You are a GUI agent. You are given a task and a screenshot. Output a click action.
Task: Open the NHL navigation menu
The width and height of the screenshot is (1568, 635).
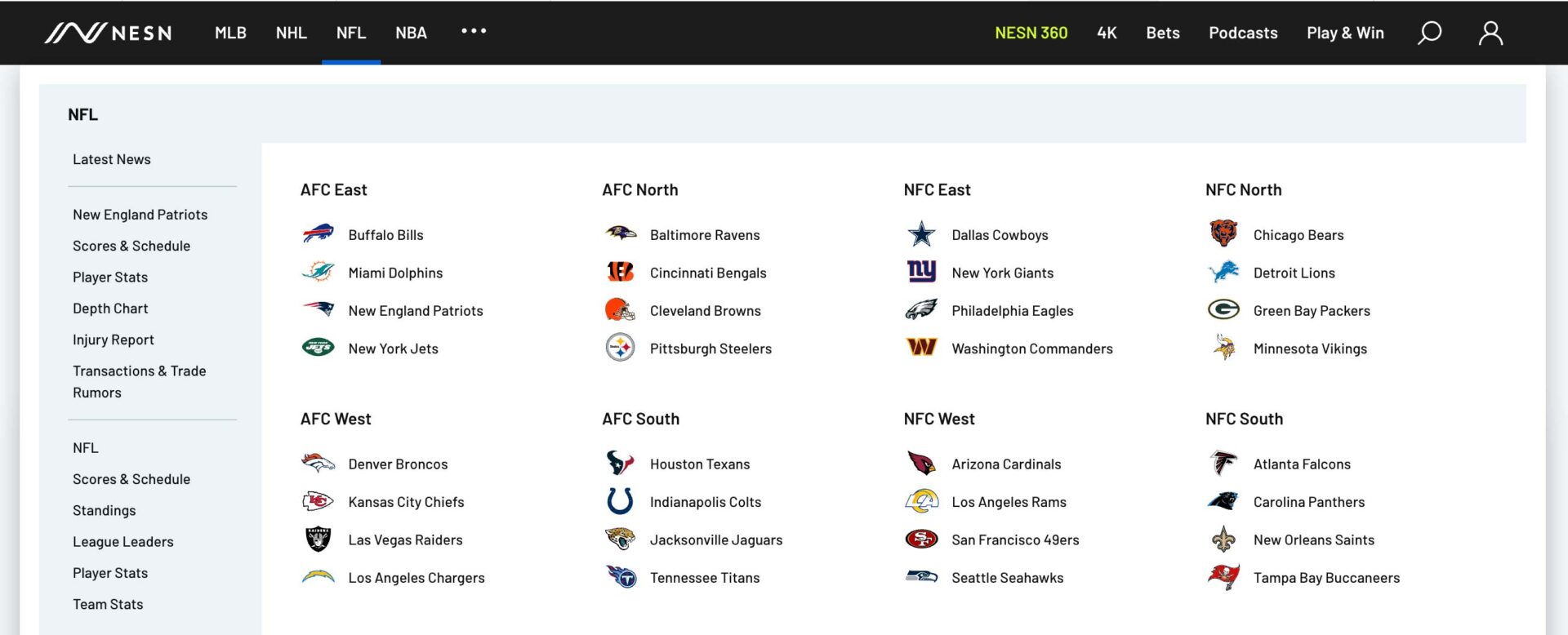[291, 33]
